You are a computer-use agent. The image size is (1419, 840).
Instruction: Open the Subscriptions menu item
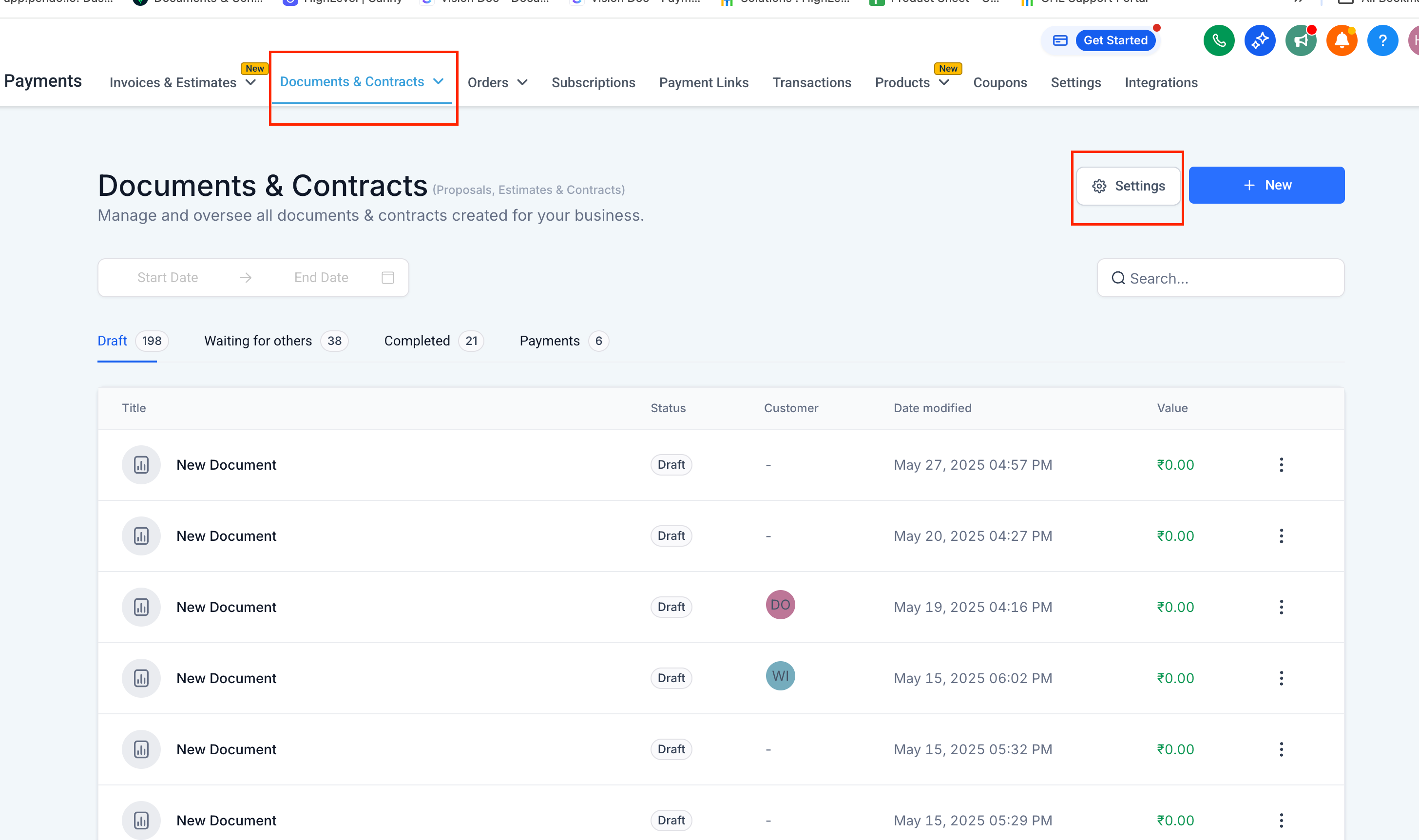click(x=593, y=83)
